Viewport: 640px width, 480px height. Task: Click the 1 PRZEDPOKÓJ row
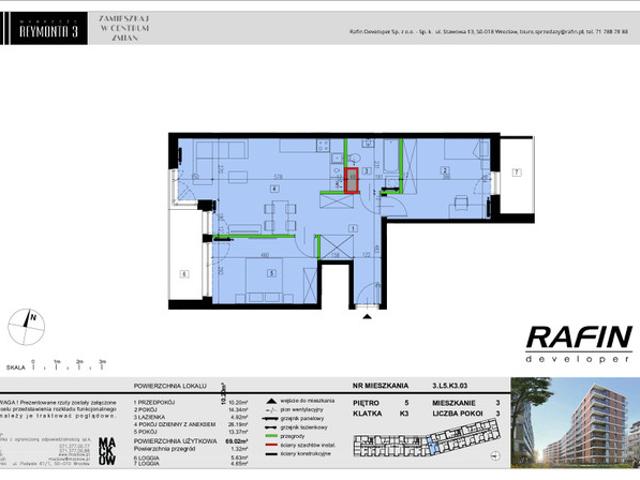click(191, 402)
